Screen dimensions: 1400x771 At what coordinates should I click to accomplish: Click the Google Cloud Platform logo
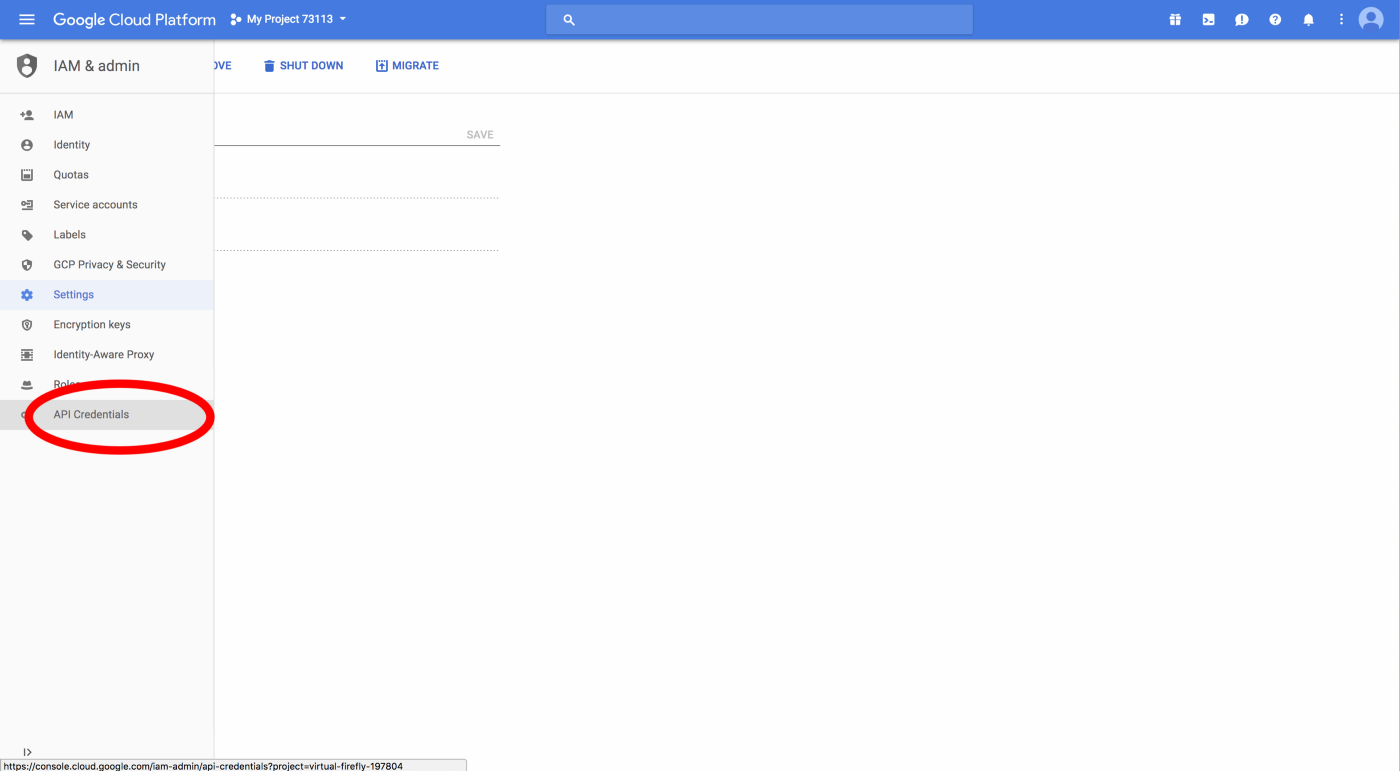pyautogui.click(x=134, y=20)
